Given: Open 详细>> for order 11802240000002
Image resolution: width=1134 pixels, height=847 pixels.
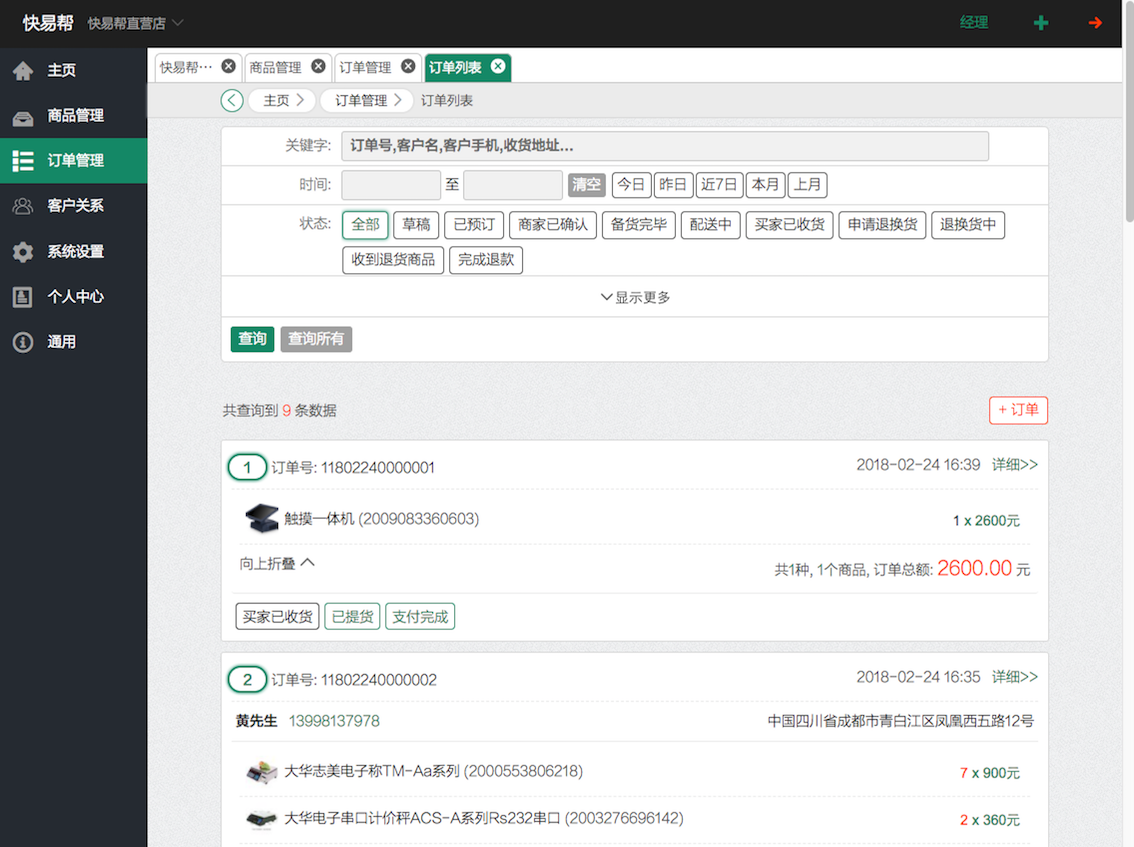Looking at the screenshot, I should (1015, 677).
